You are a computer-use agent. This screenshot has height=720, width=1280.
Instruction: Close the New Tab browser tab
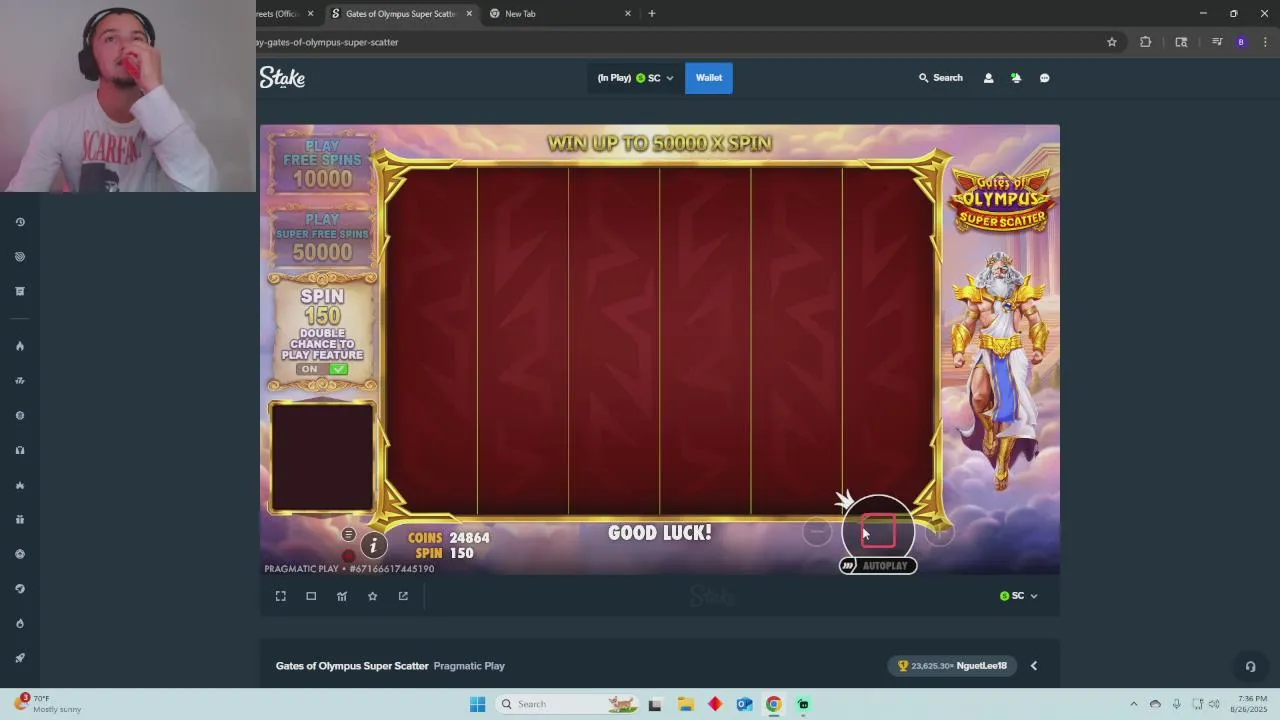tap(628, 14)
